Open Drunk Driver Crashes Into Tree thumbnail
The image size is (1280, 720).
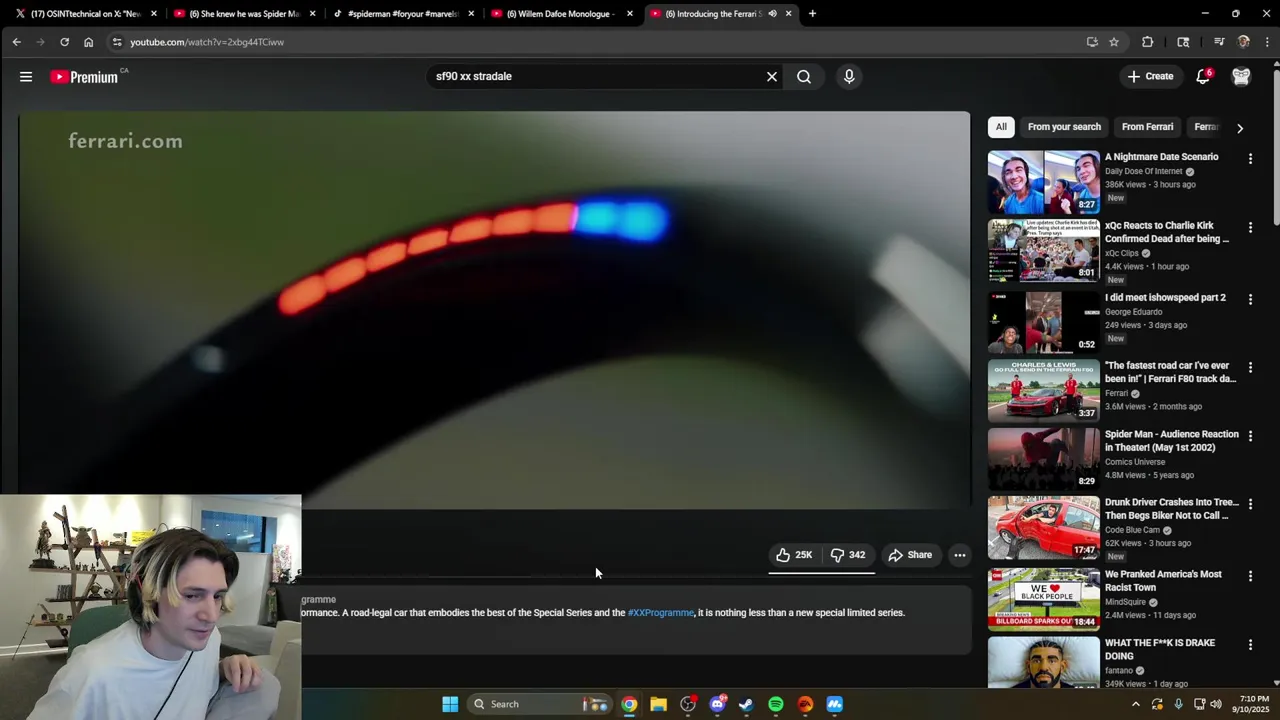pyautogui.click(x=1043, y=527)
